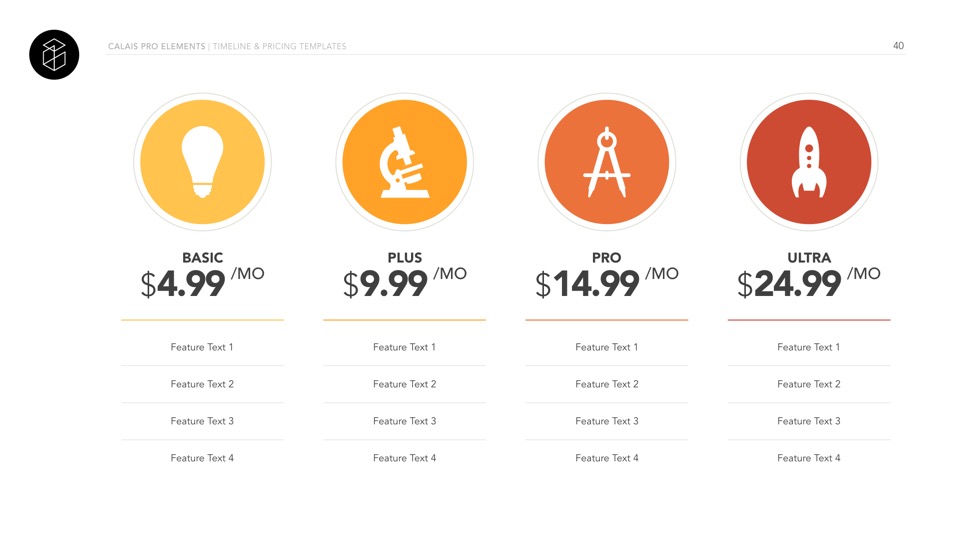960x540 pixels.
Task: Click the ULTRA plan heading
Action: pyautogui.click(x=809, y=258)
